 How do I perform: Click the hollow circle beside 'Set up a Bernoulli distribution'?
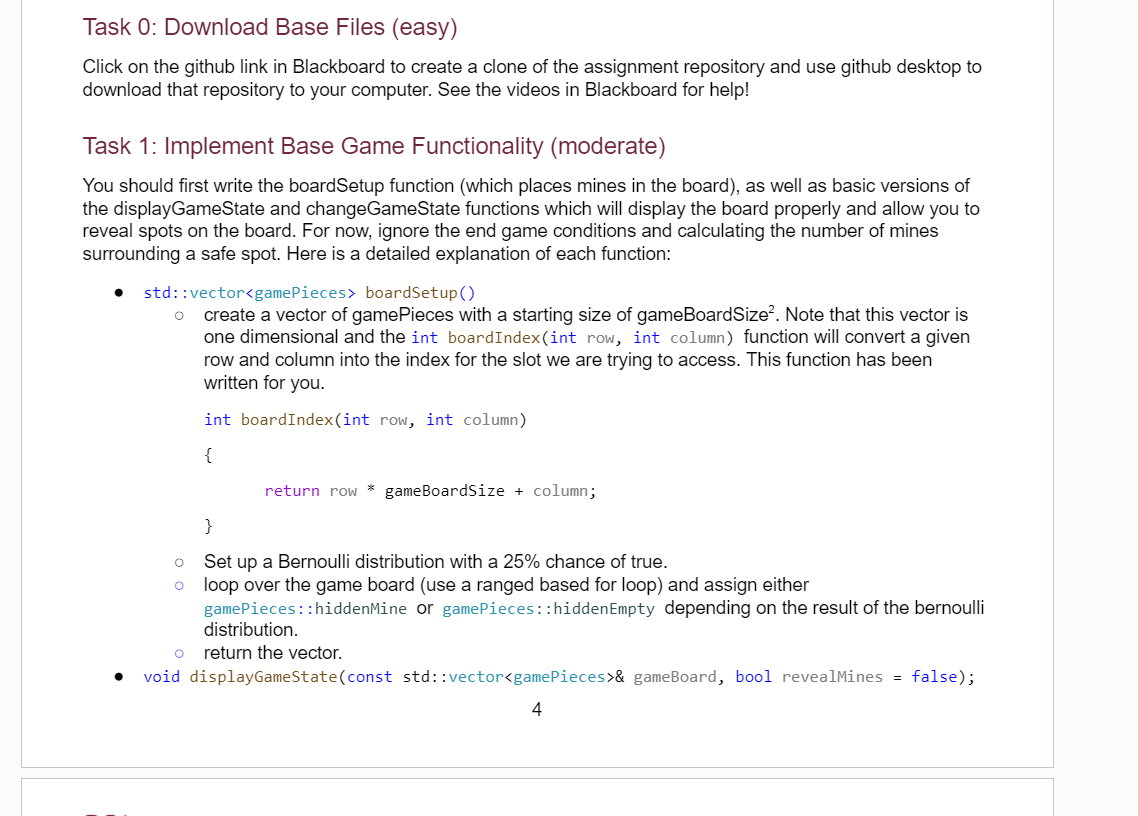179,563
